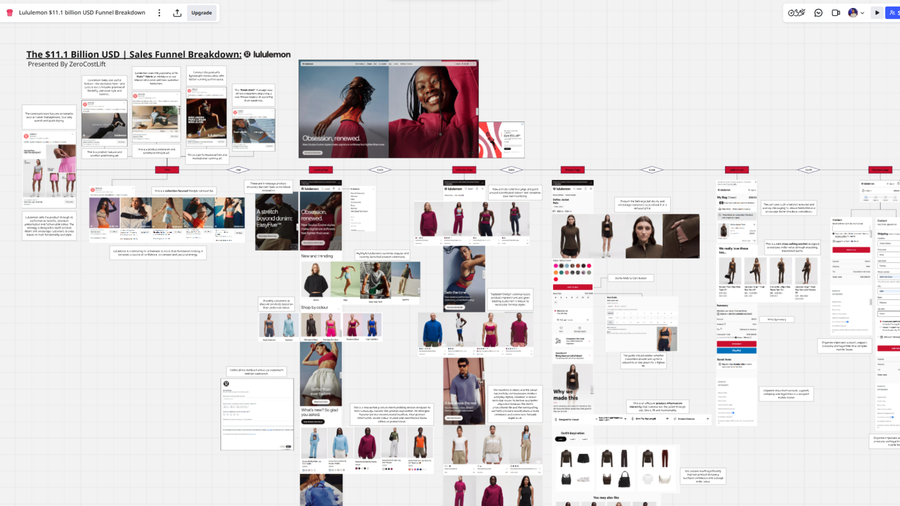Select the 'A stretch beyond denim' image
This screenshot has height=506, width=900.
click(x=277, y=221)
